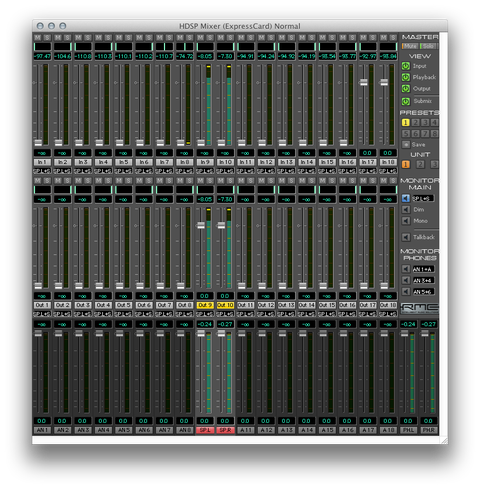
Task: Click speaker icon beside AN 5+6 phones
Action: click(x=406, y=292)
